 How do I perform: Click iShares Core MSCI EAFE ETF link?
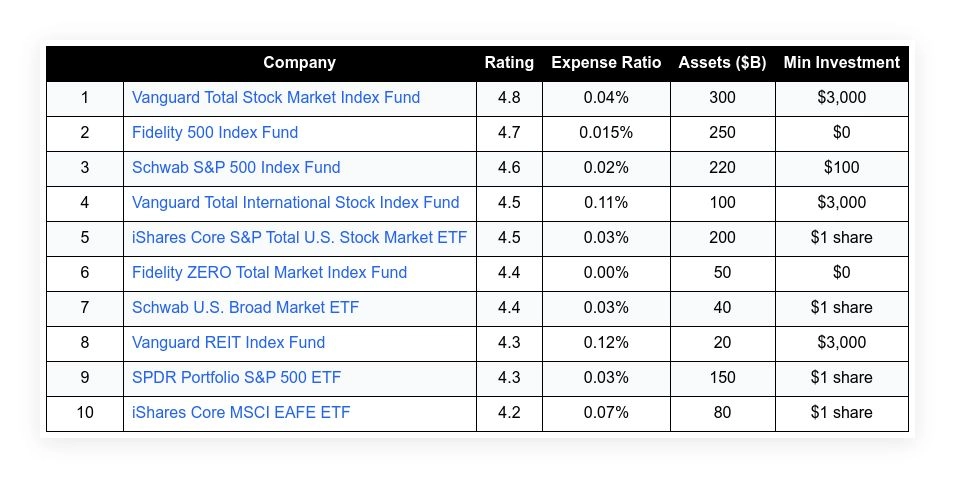point(241,413)
